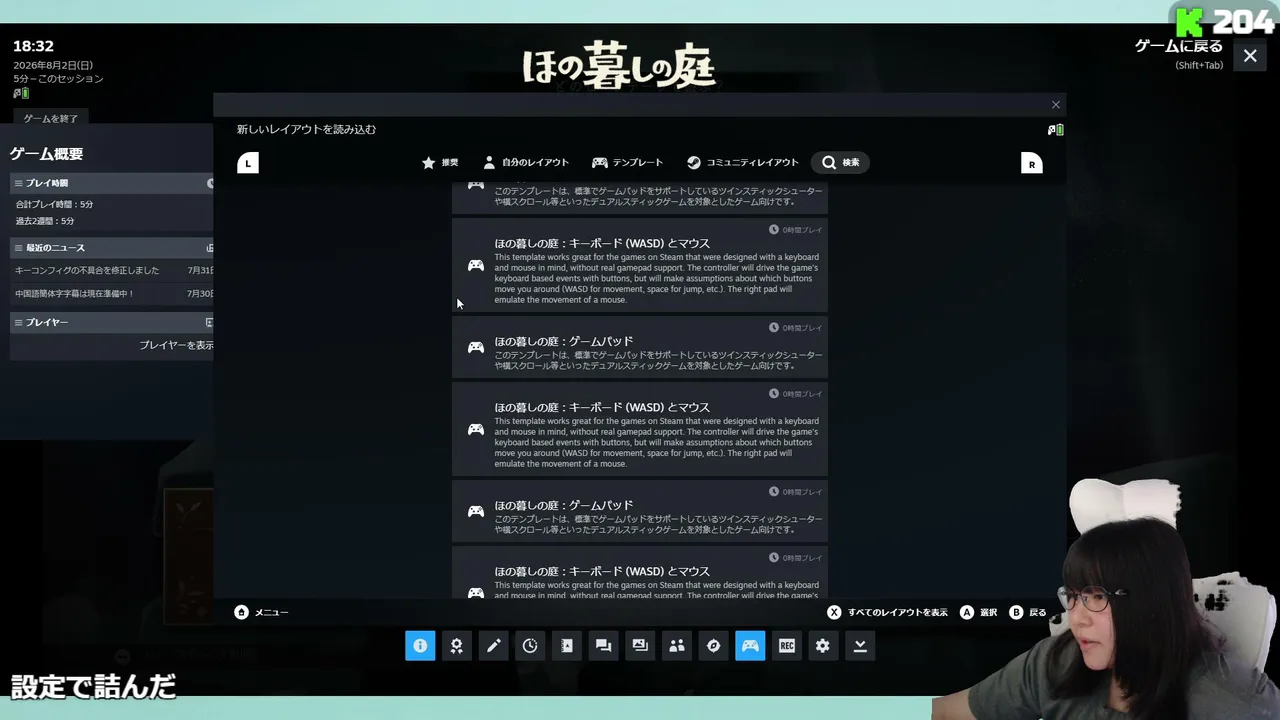Image resolution: width=1280 pixels, height=720 pixels.
Task: Click the L bumper button icon
Action: pyautogui.click(x=248, y=163)
